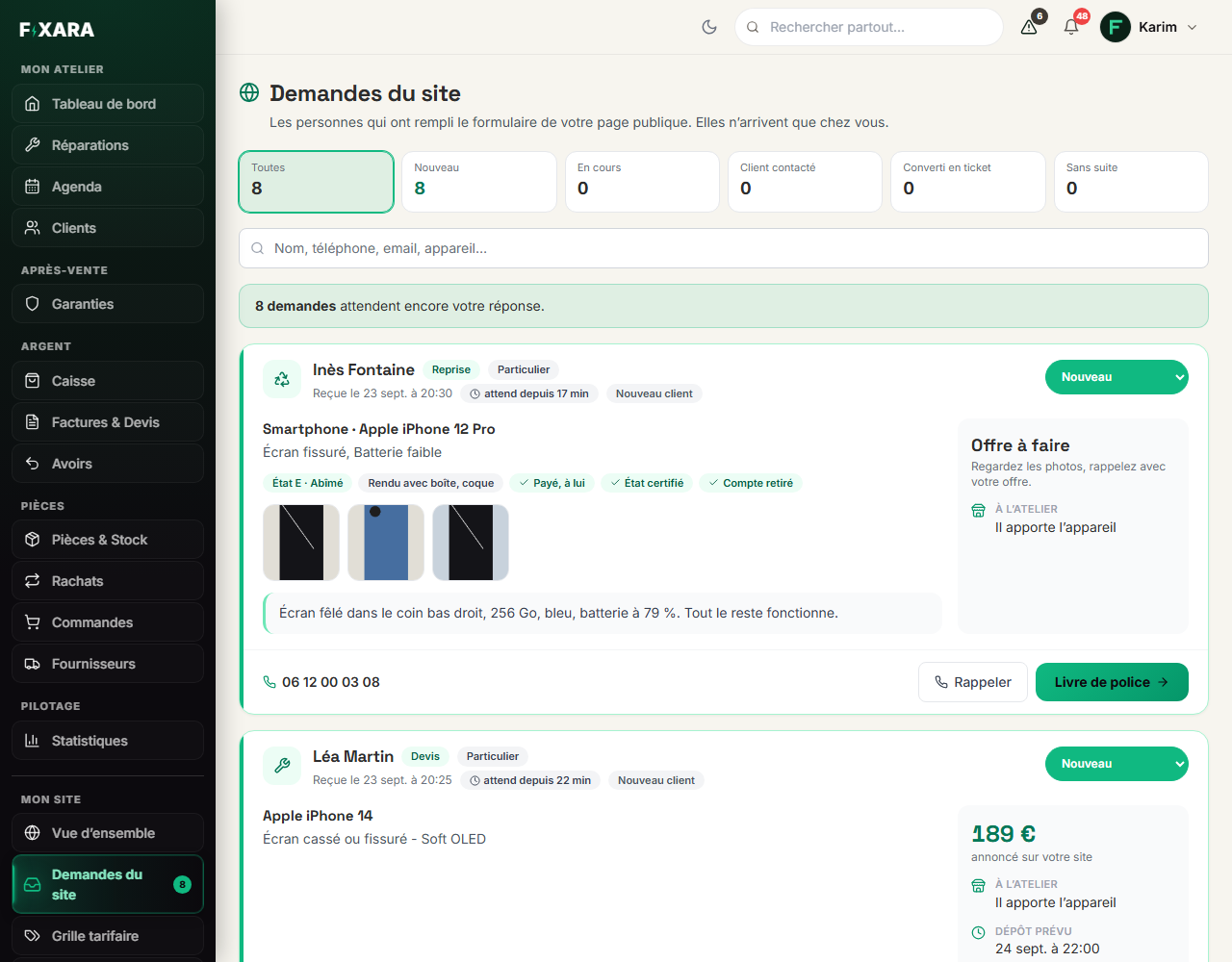Open Pièces & Stock section

[108, 540]
